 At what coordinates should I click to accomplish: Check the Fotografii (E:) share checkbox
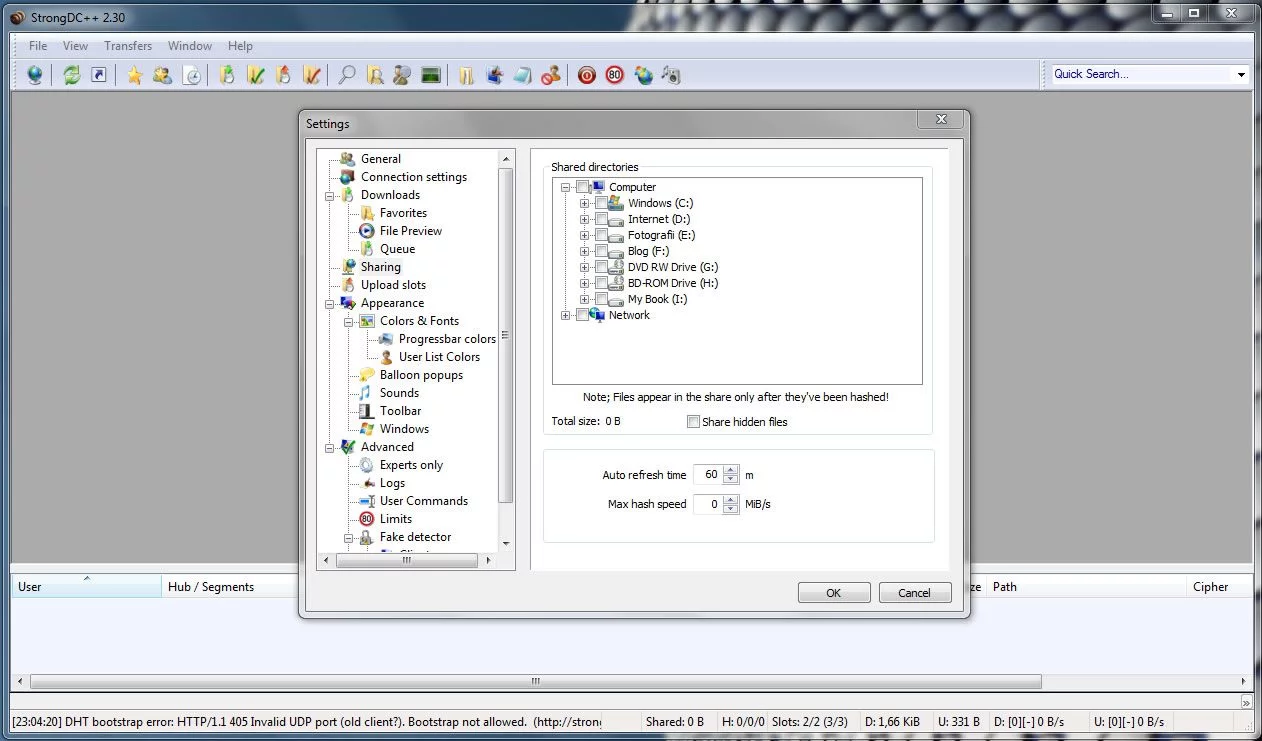coord(601,235)
